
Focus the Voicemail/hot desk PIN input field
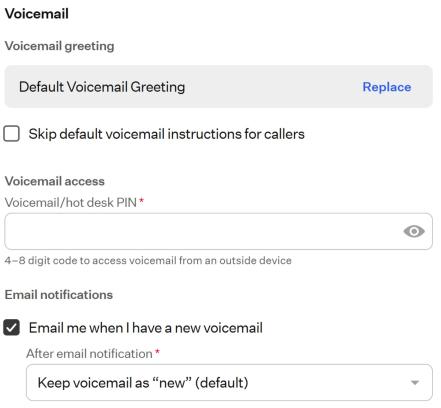219,231
